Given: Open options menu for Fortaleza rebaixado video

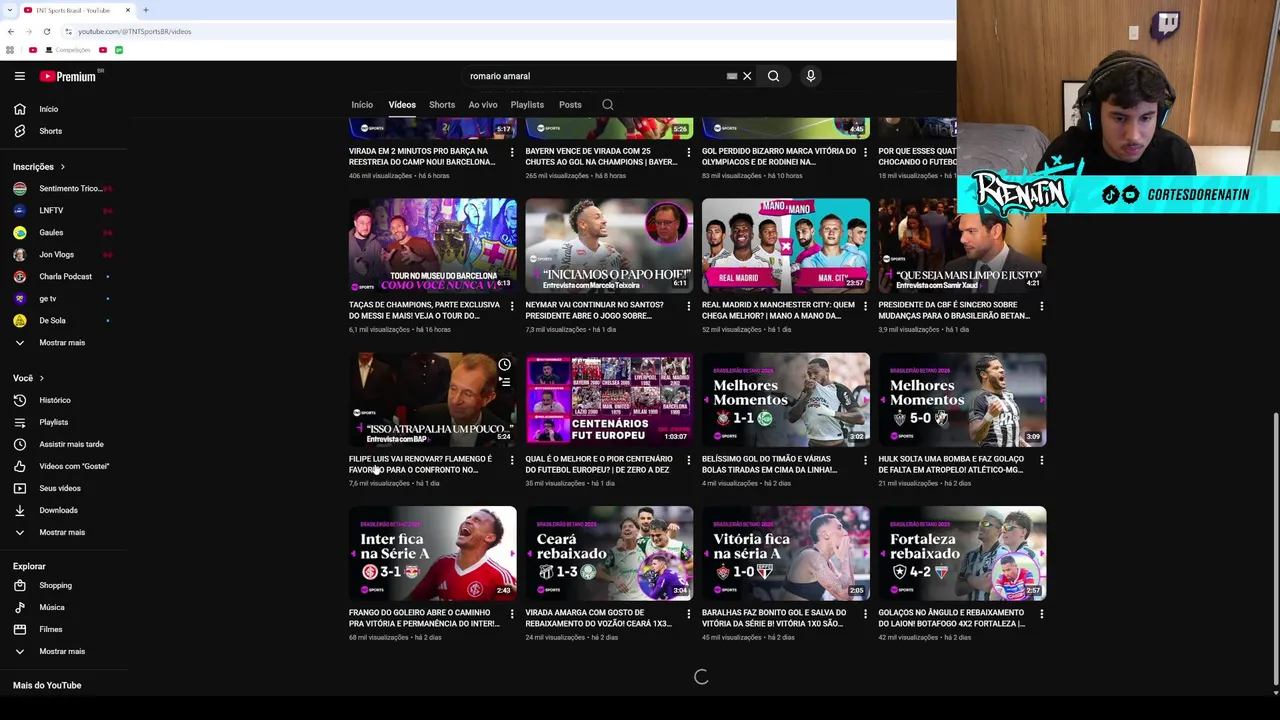Looking at the screenshot, I should point(1041,615).
